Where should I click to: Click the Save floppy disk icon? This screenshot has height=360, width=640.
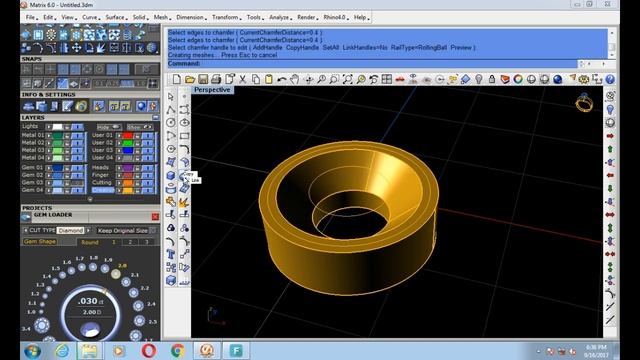click(203, 79)
